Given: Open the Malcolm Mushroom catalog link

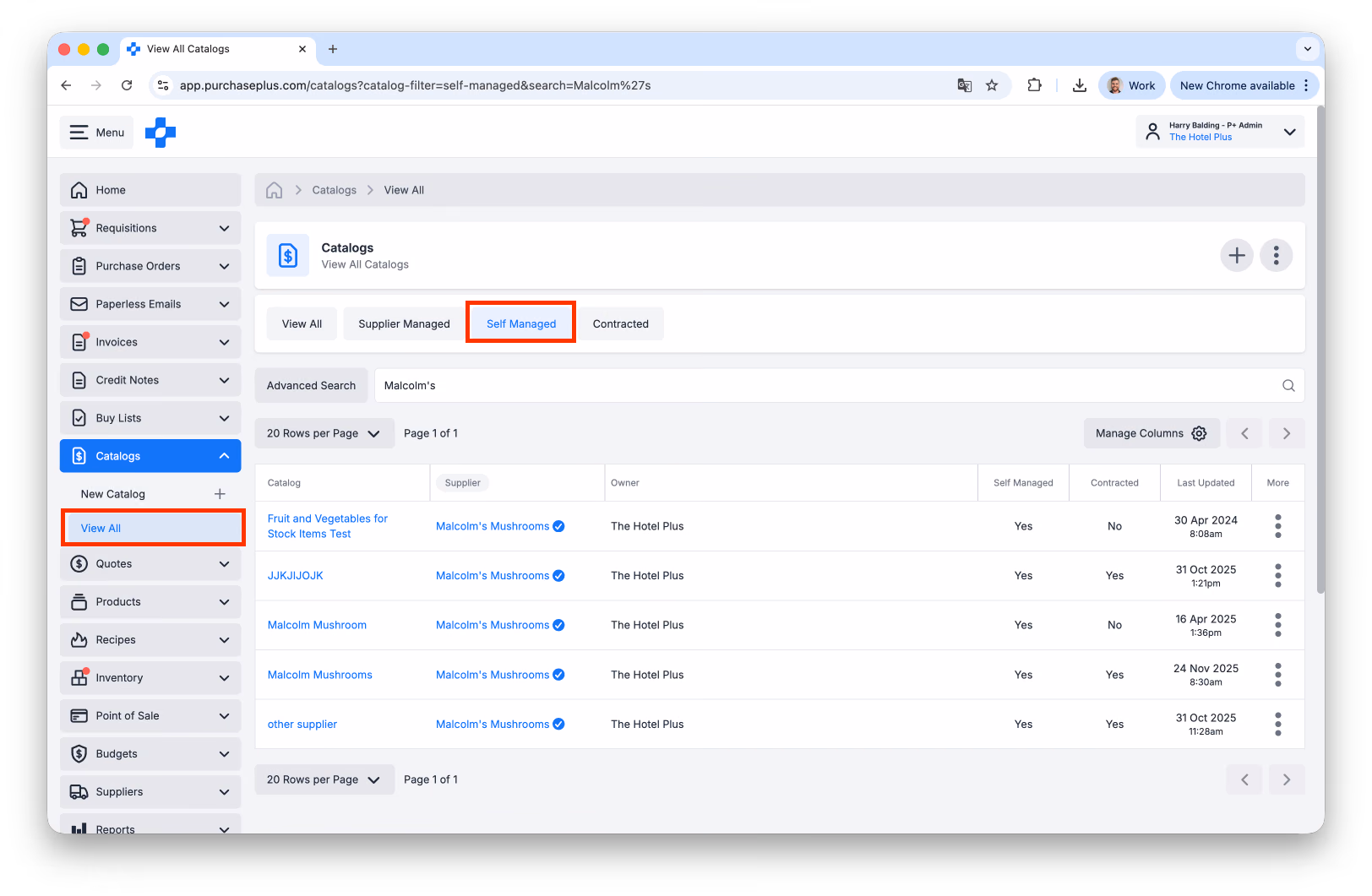Looking at the screenshot, I should point(317,625).
